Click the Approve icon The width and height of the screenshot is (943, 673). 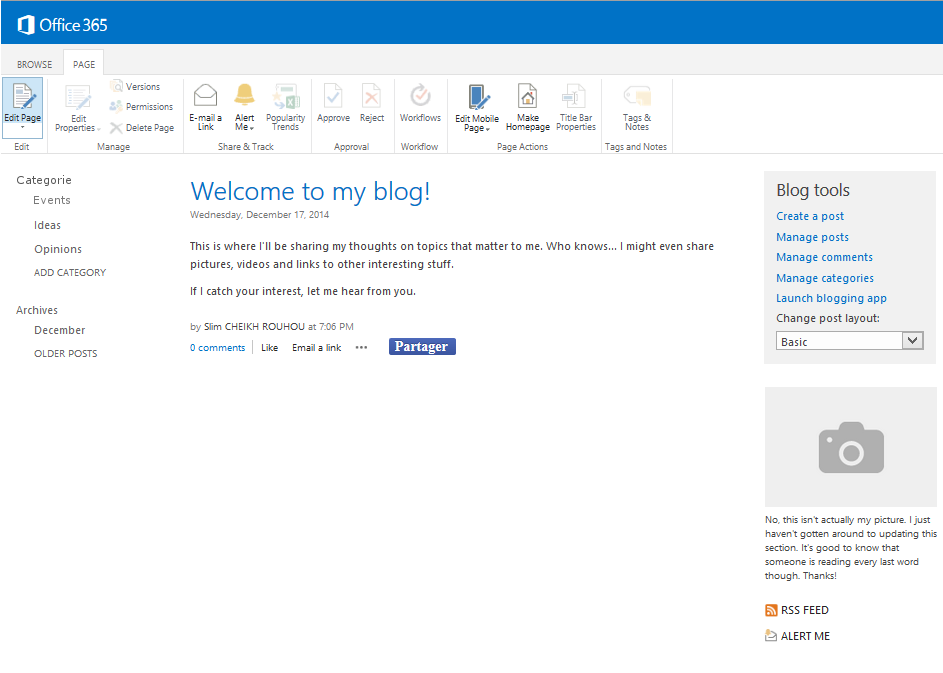click(x=333, y=96)
